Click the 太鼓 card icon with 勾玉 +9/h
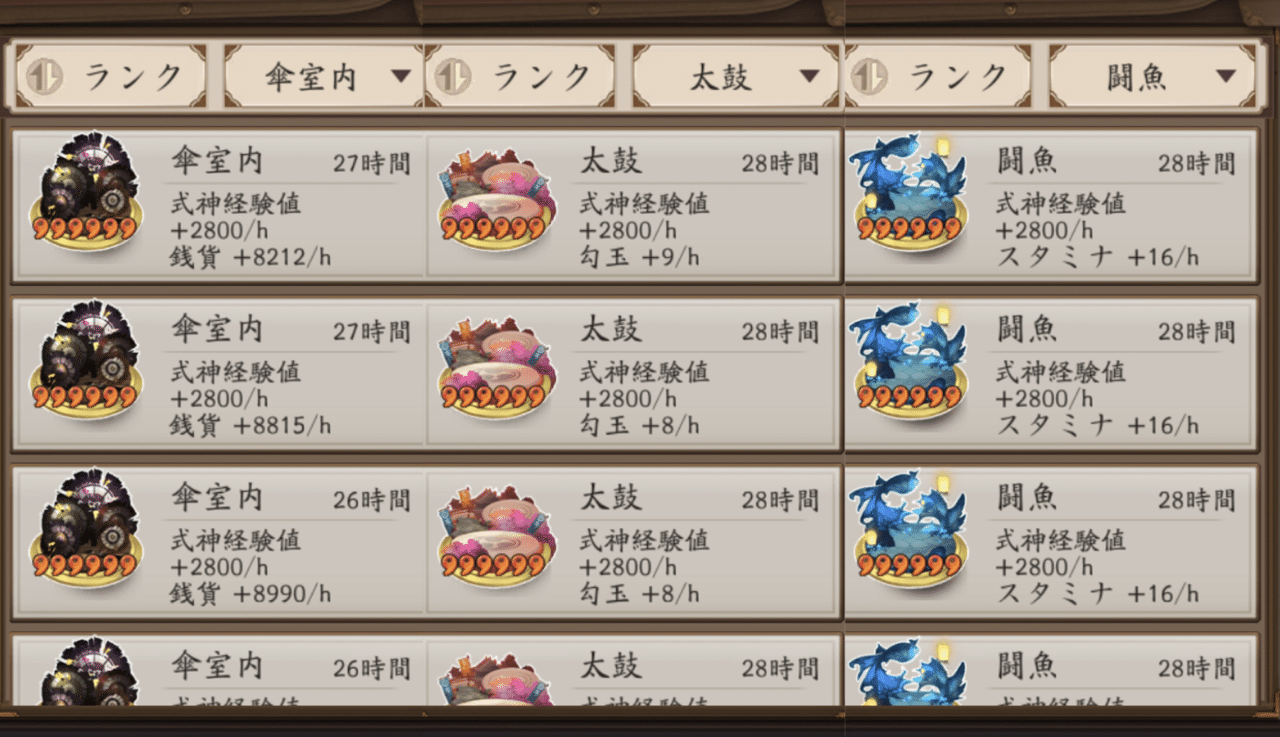The width and height of the screenshot is (1280, 737). (496, 198)
